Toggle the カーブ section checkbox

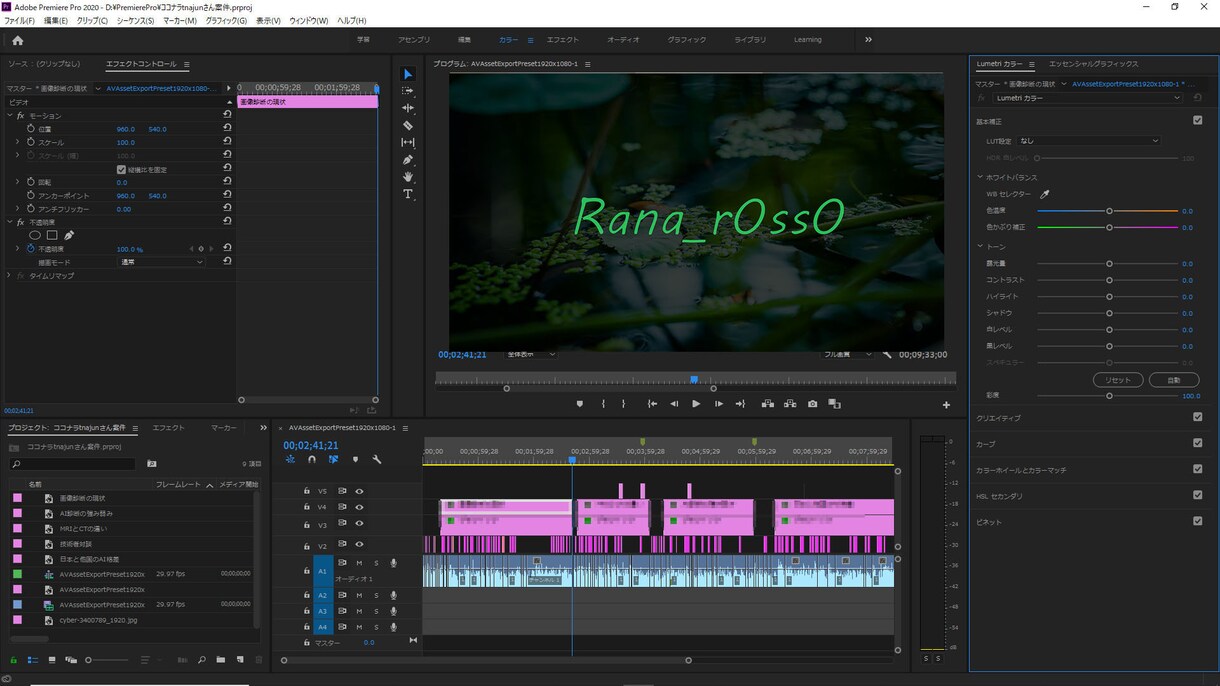[1198, 443]
